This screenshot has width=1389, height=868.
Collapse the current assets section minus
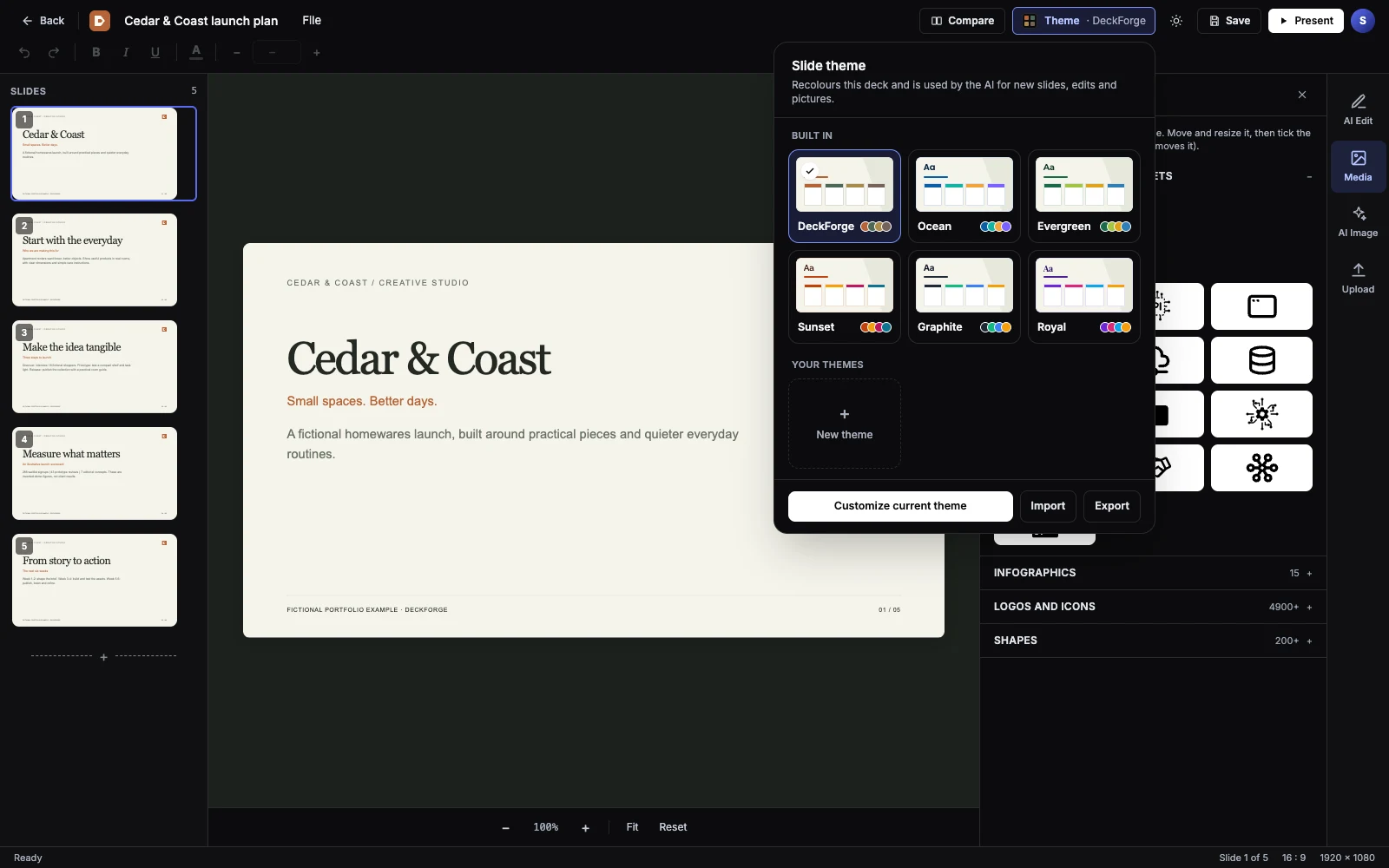1309,176
